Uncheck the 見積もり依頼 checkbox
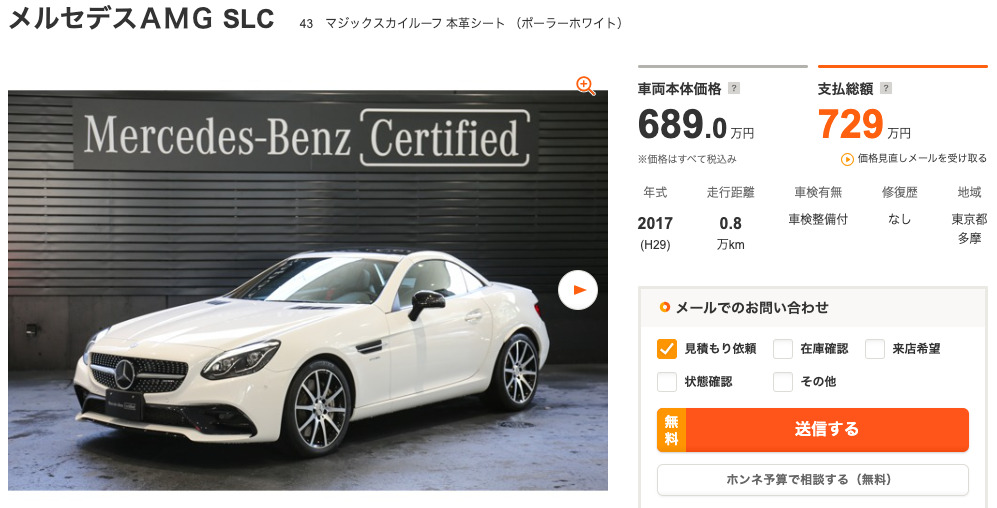The image size is (997, 508). [x=667, y=348]
